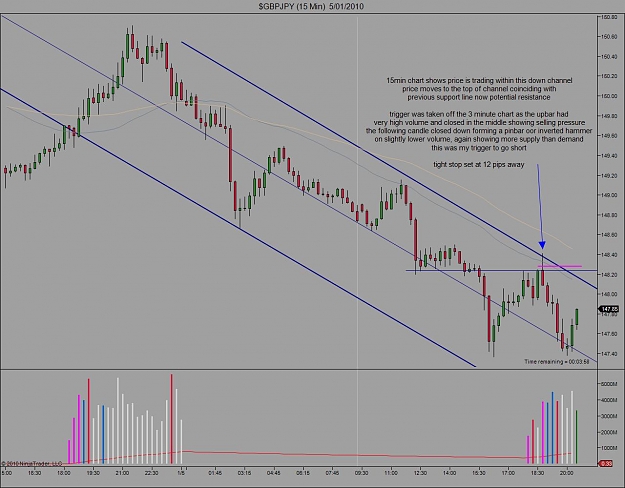Click the 01:45 time axis label
Screen dimensions: 625x488
pyautogui.click(x=215, y=473)
